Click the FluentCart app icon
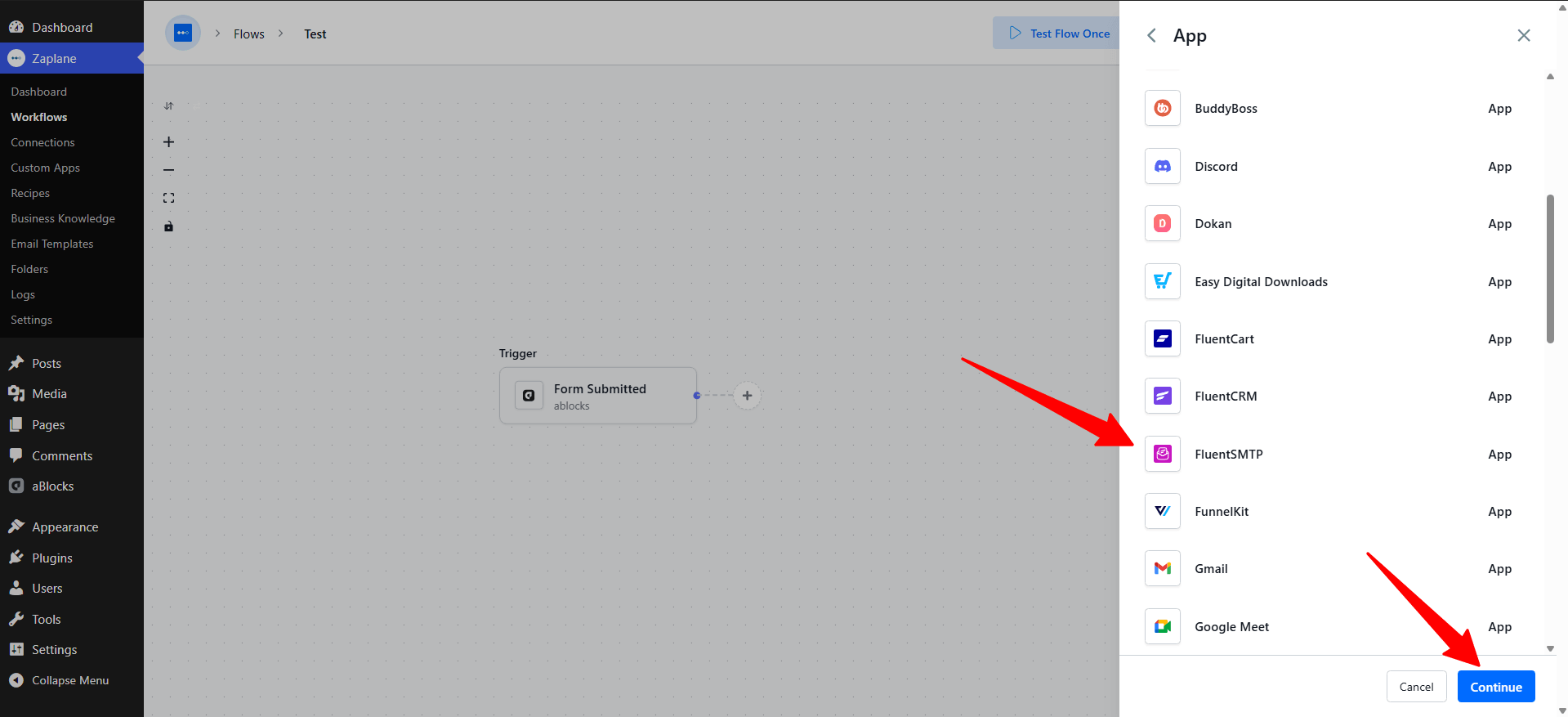This screenshot has width=1568, height=717. 1162,338
